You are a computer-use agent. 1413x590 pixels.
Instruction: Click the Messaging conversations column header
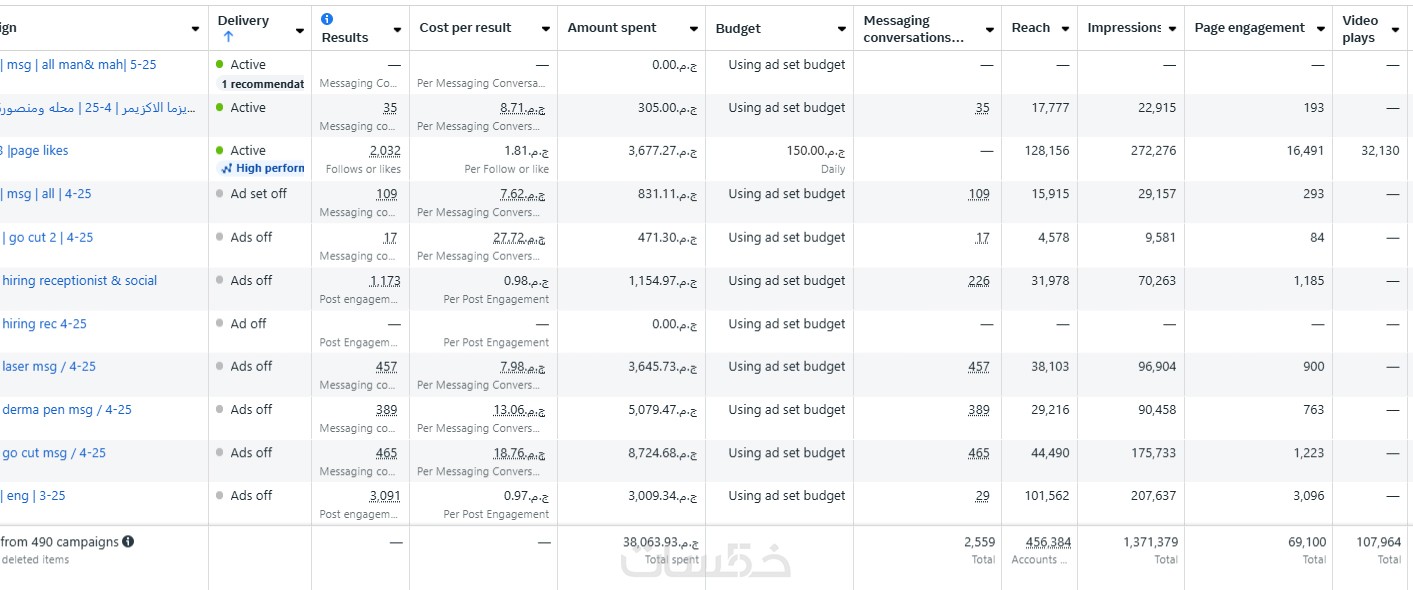(x=913, y=29)
